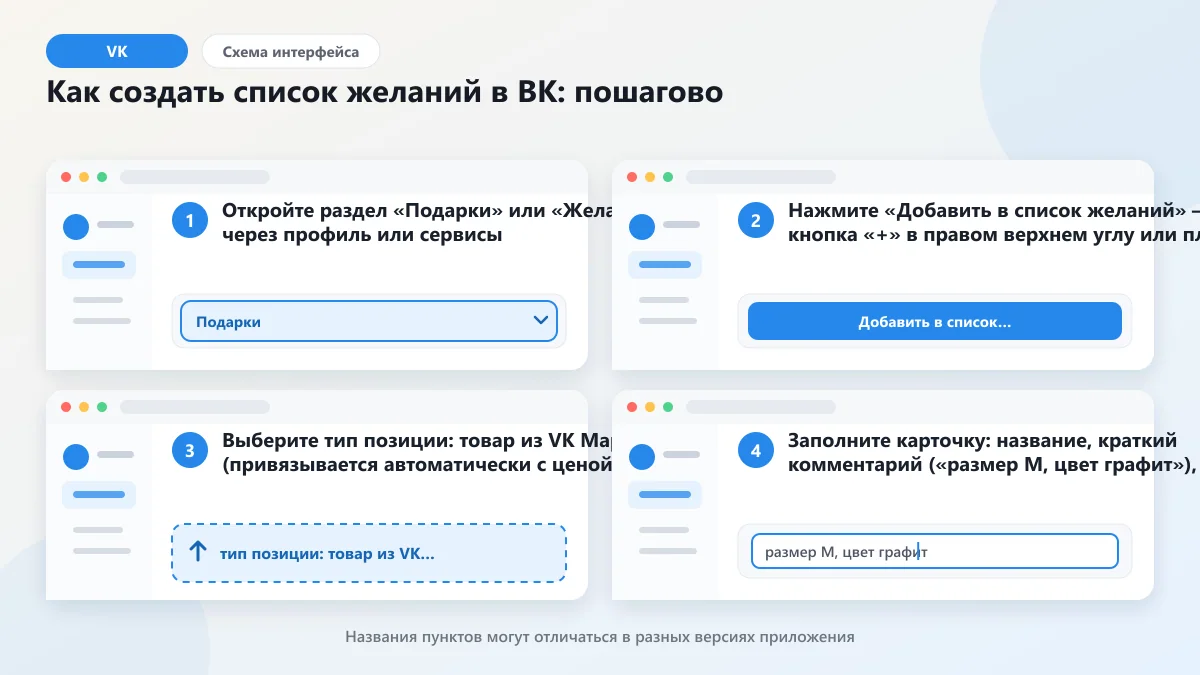The height and width of the screenshot is (675, 1200).
Task: Click the green dot of «Выберите тип позиции» window
Action: (x=102, y=407)
